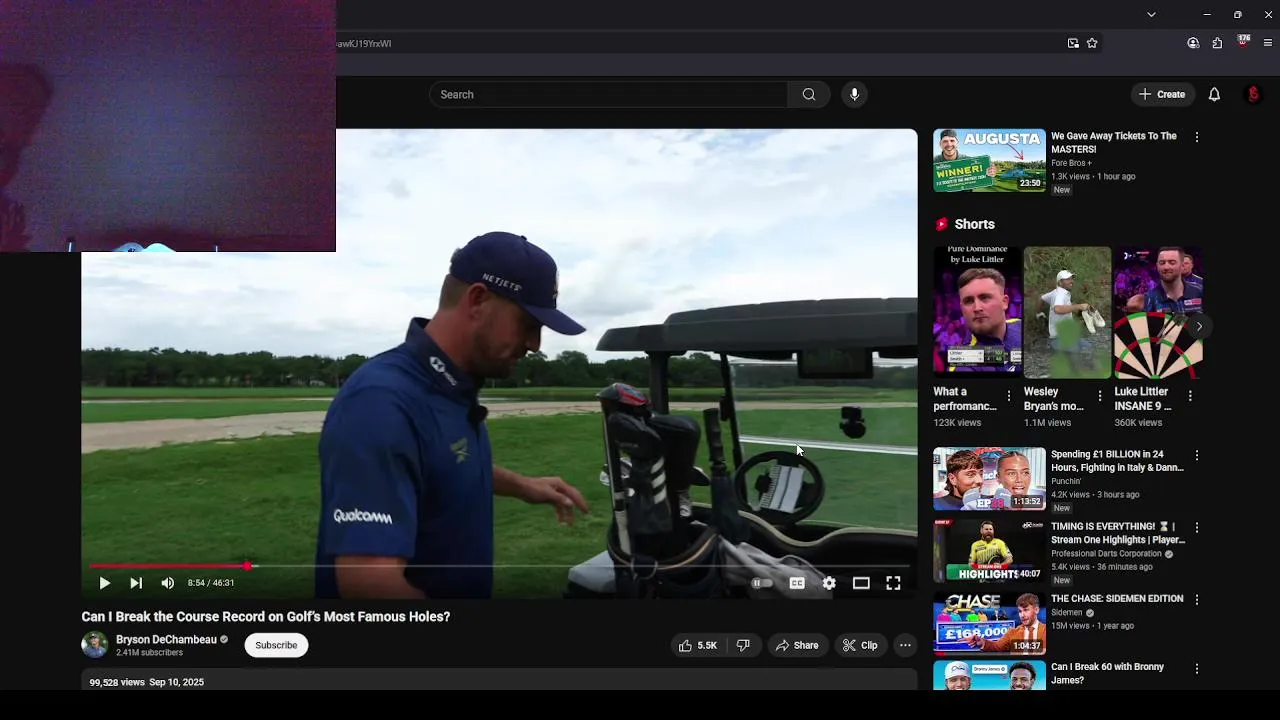
Task: Bookmark this page with the star
Action: point(1092,43)
